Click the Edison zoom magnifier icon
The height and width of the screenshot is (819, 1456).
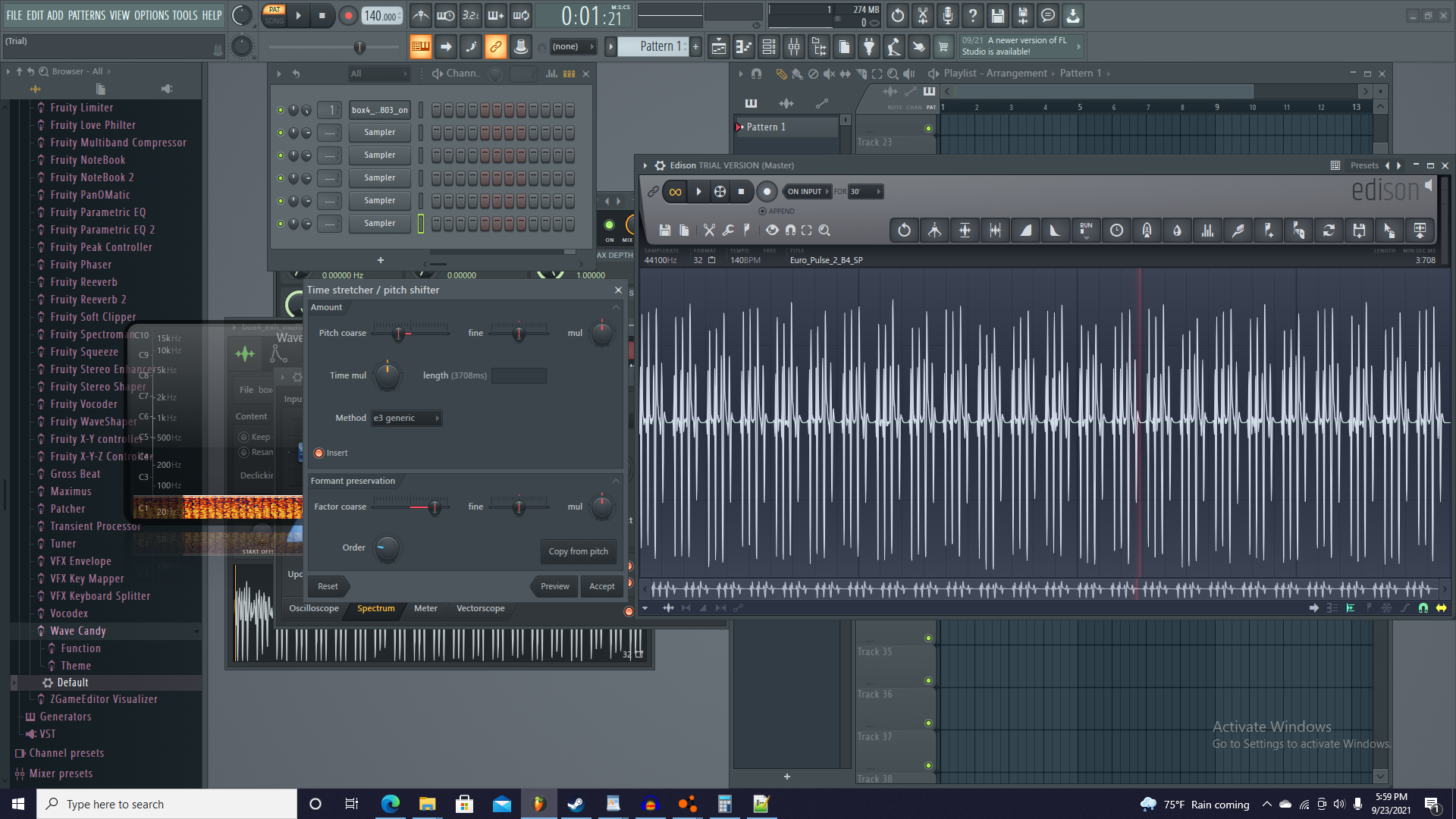tap(824, 231)
